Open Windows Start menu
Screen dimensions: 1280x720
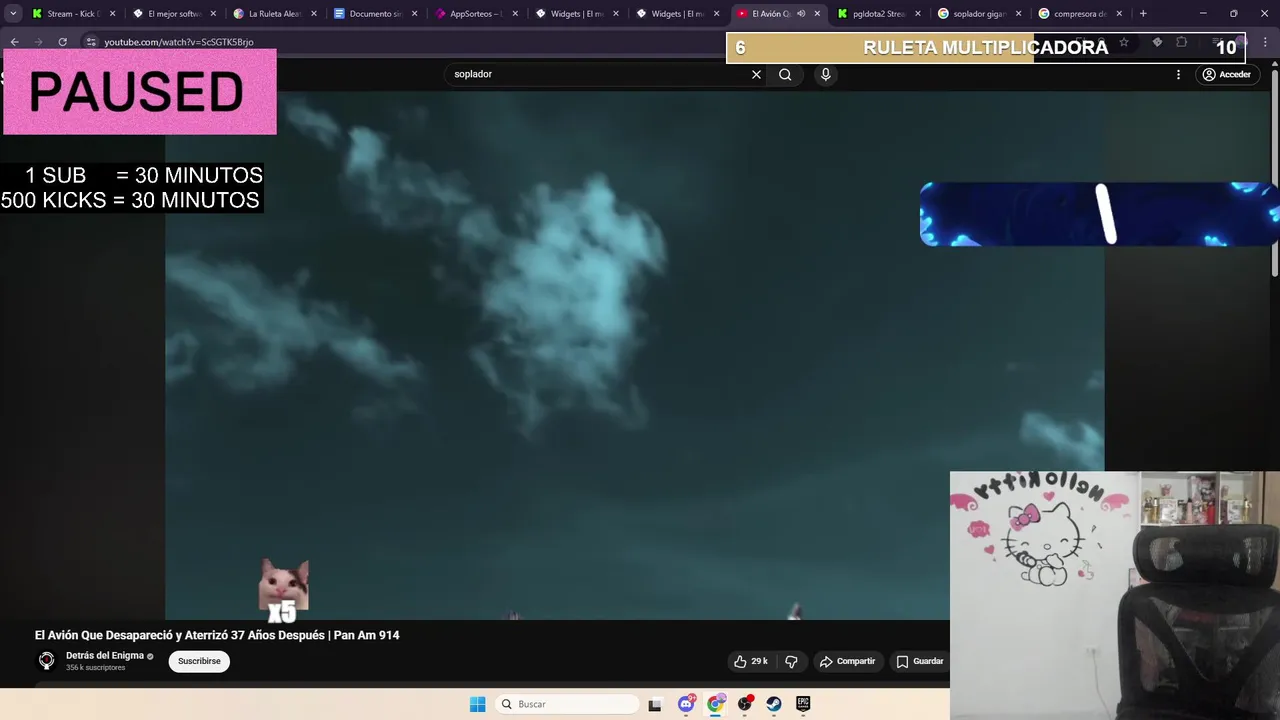point(477,704)
